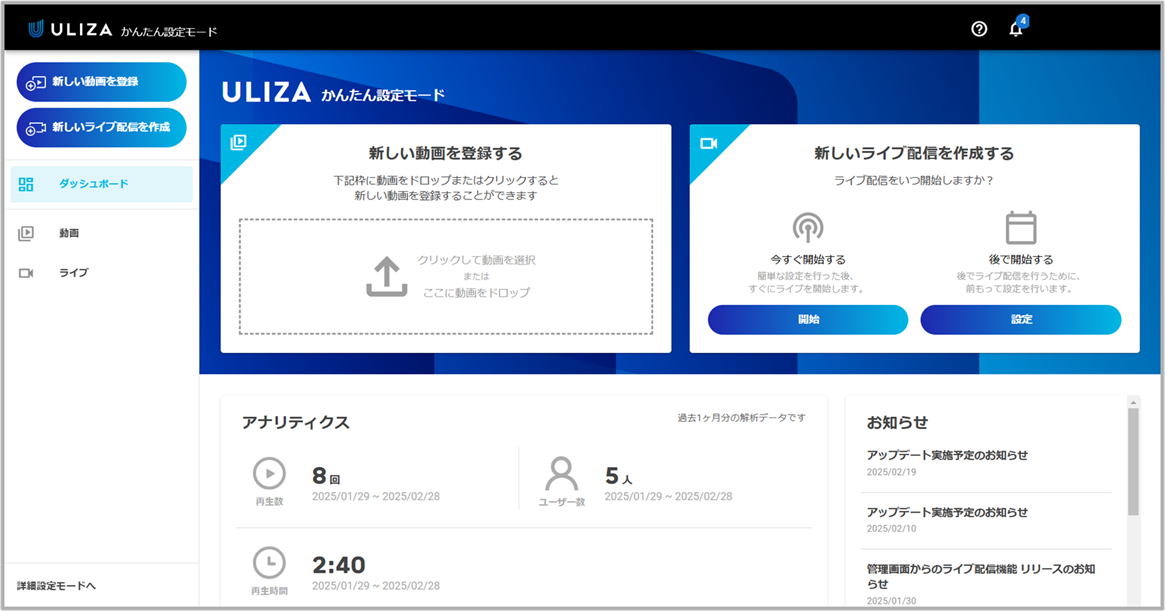This screenshot has width=1165, height=611.
Task: Click the user silhouette icon ユーザー数
Action: pos(562,473)
